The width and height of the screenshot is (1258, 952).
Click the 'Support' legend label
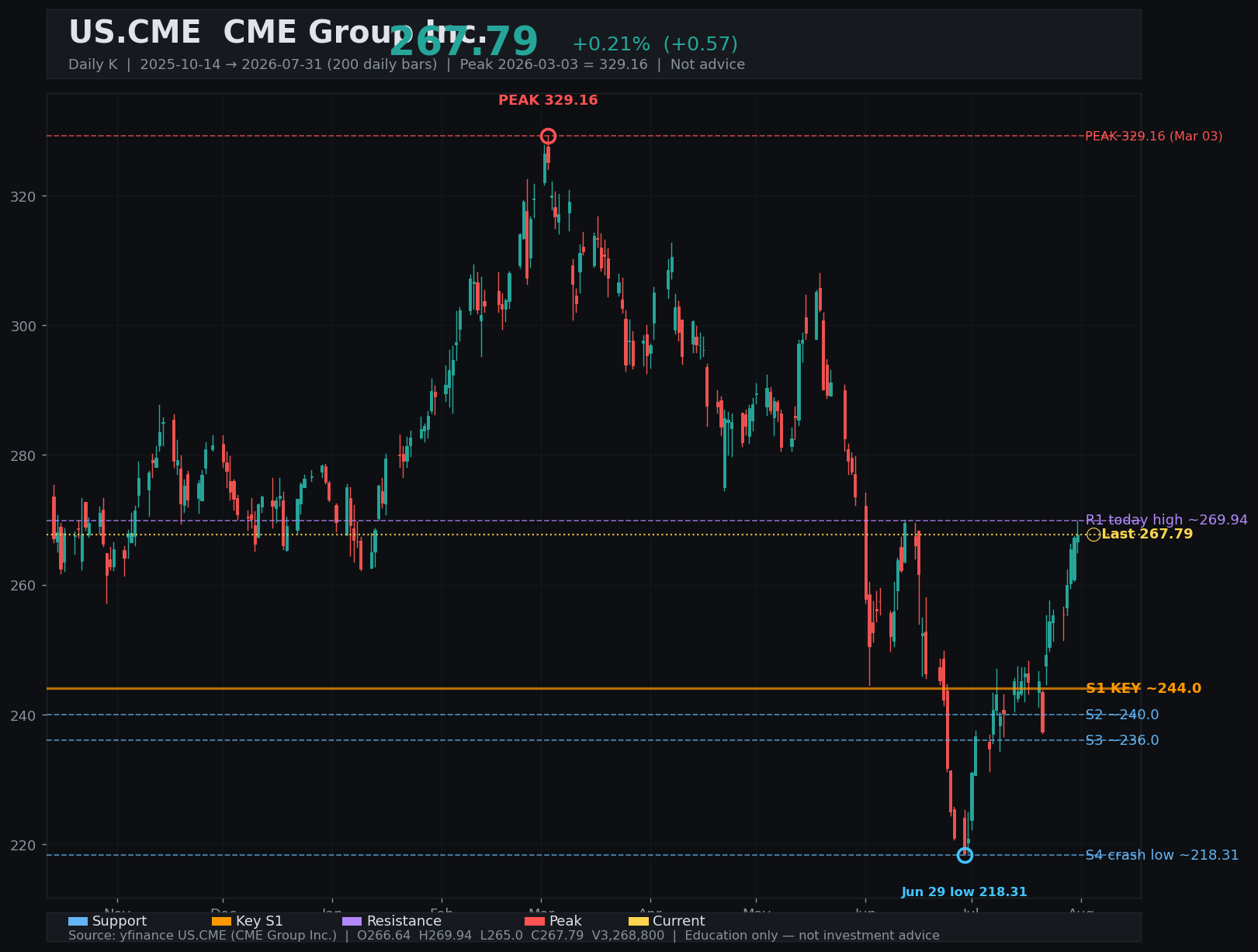(120, 921)
